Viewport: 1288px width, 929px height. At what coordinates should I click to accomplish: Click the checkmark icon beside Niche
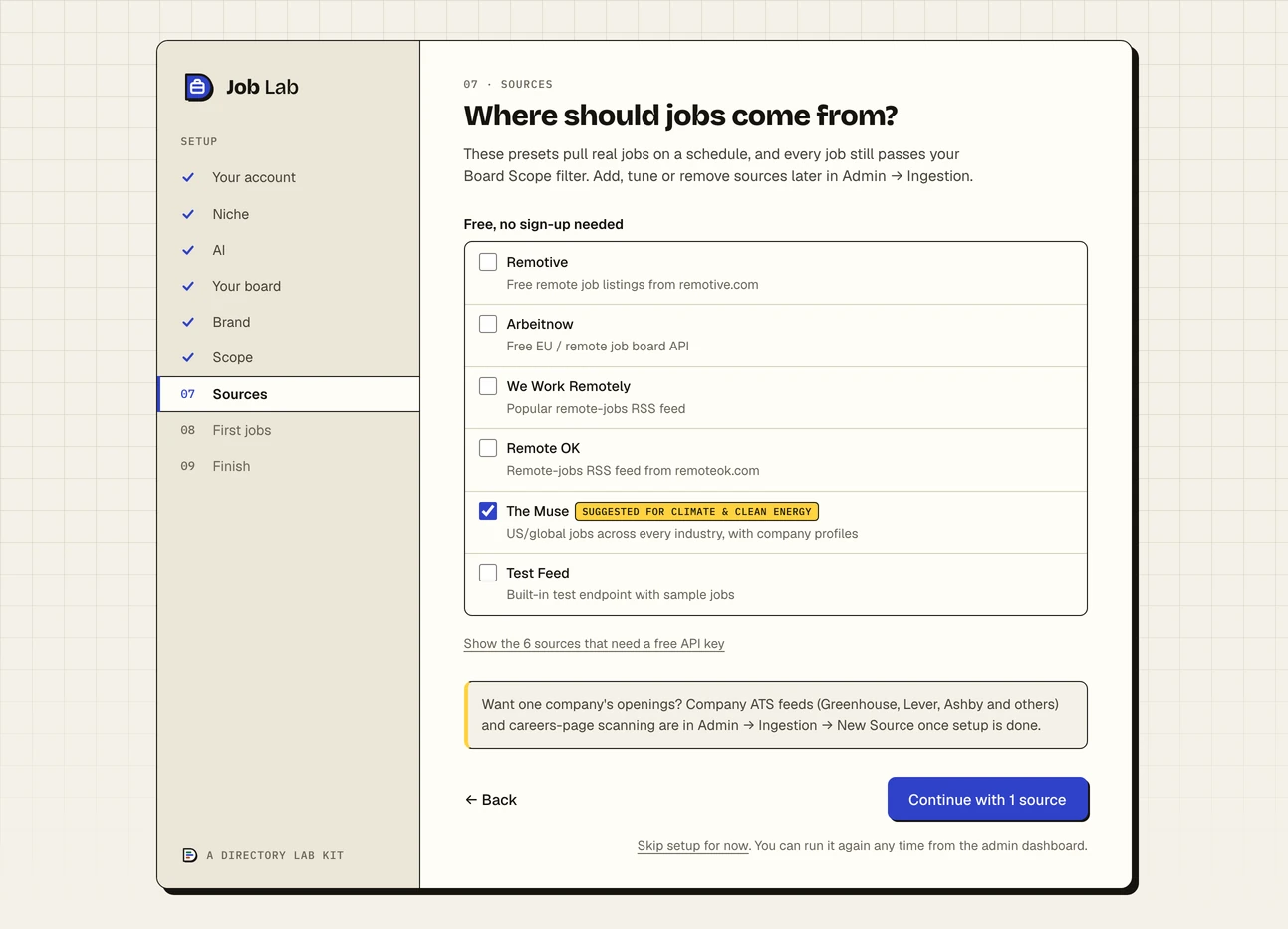coord(188,214)
